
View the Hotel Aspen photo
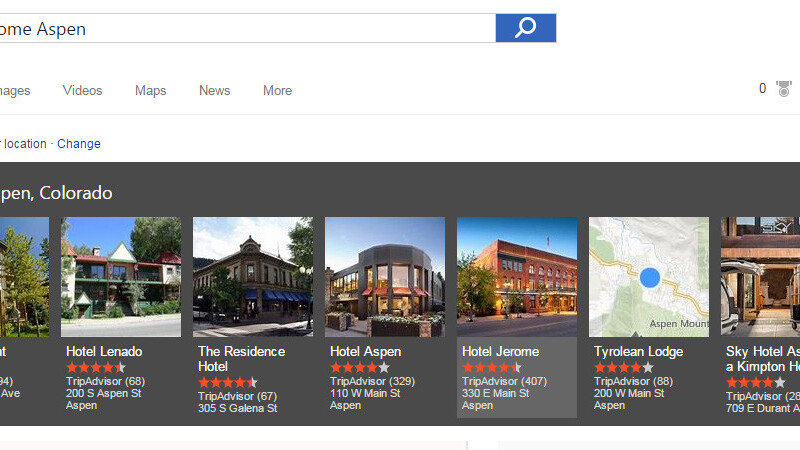pyautogui.click(x=385, y=277)
